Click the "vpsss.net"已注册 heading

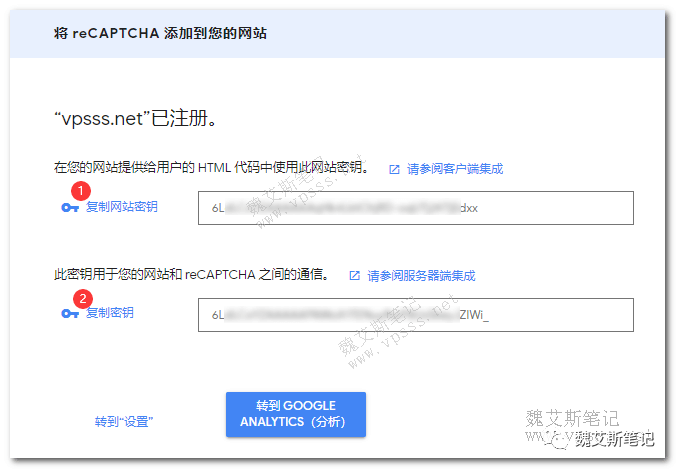(x=135, y=118)
